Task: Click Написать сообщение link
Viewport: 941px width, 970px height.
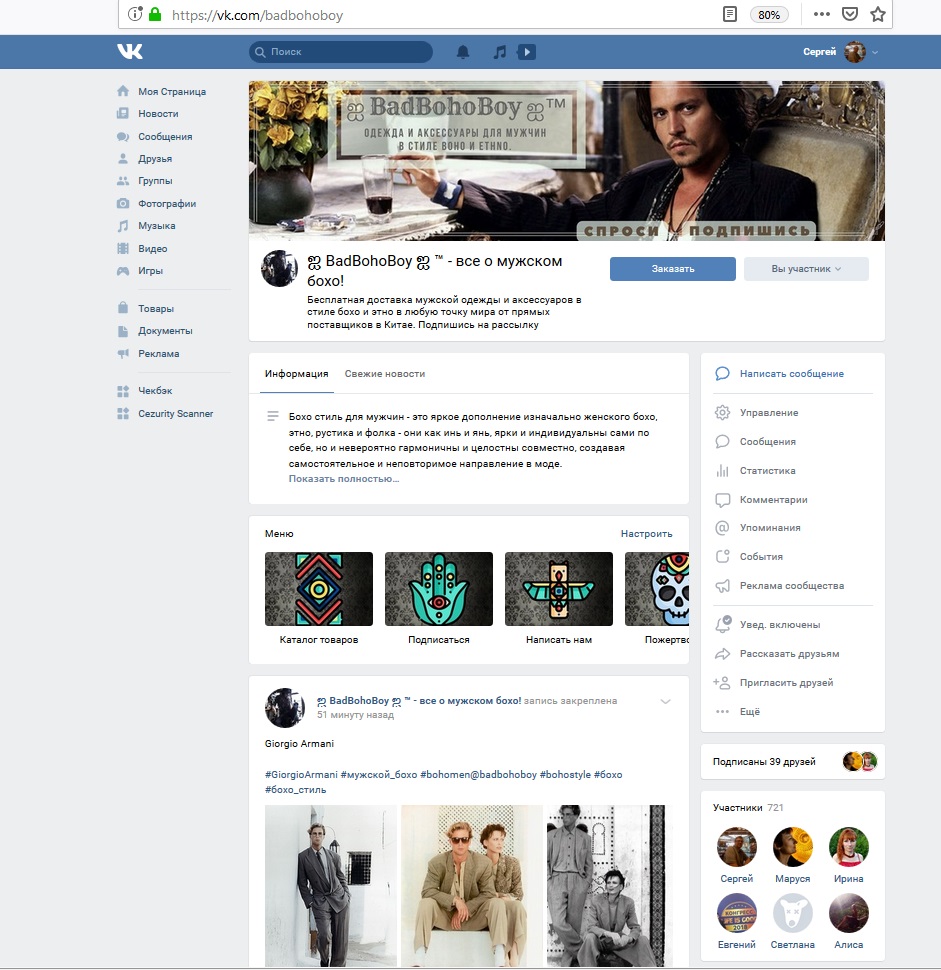Action: (791, 374)
